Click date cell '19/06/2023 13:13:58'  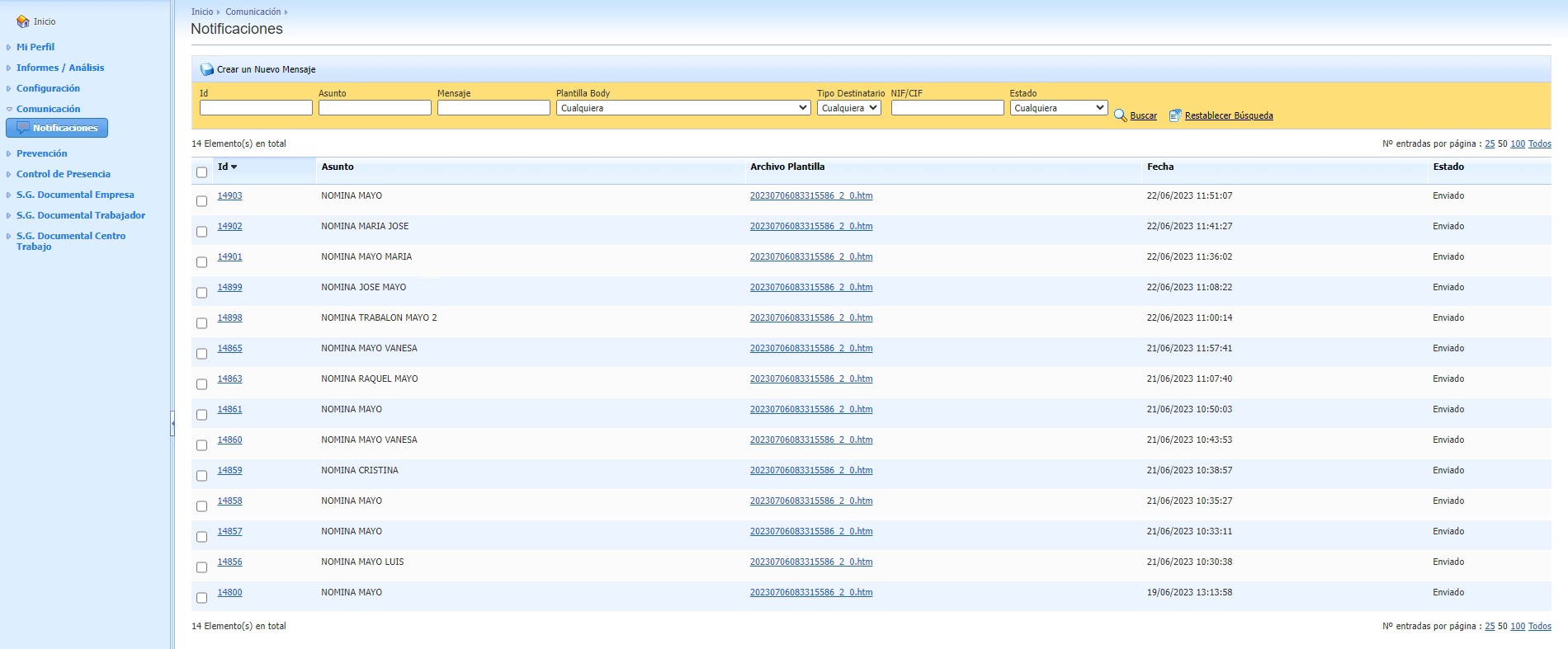coord(1189,592)
